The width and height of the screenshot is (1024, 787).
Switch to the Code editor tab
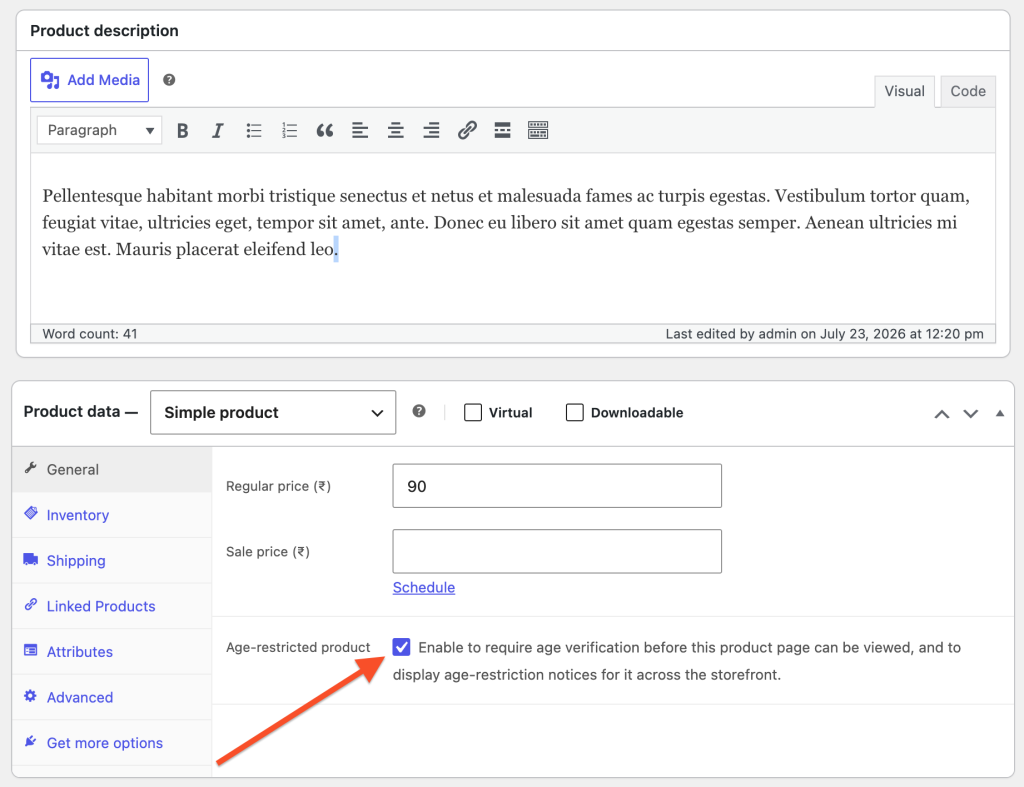point(967,91)
